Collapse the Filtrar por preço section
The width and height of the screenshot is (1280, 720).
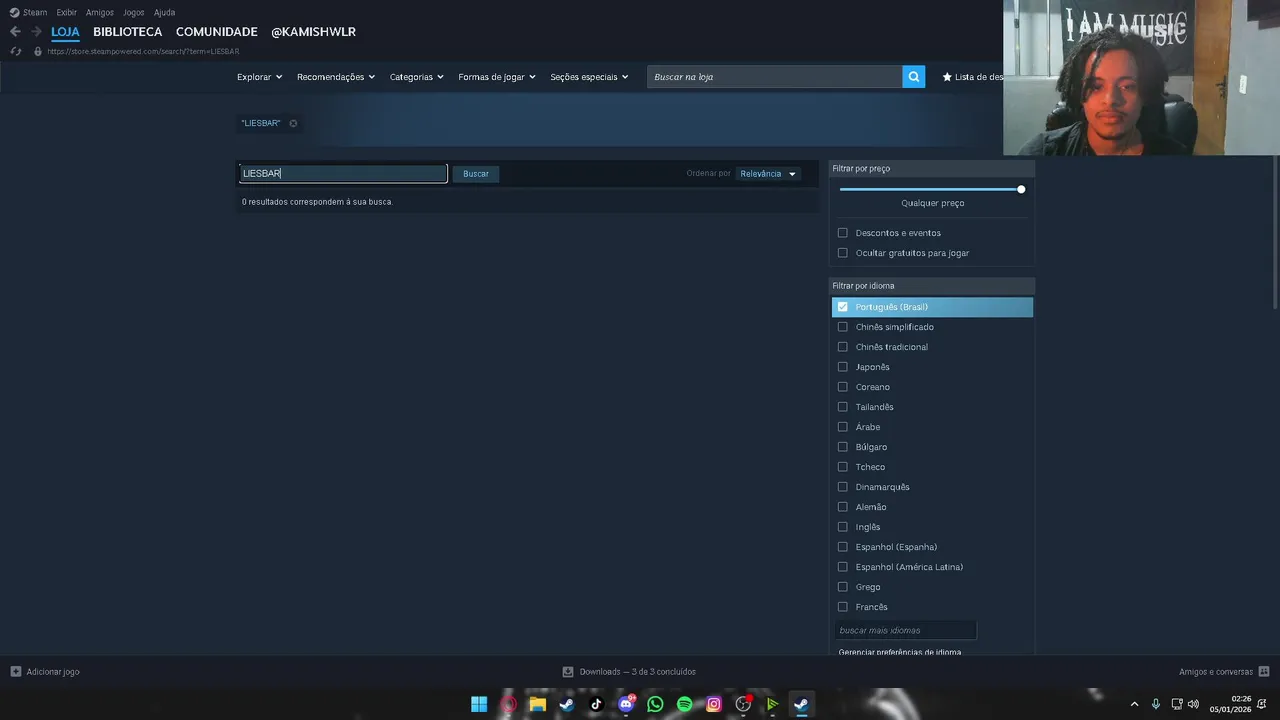(932, 169)
